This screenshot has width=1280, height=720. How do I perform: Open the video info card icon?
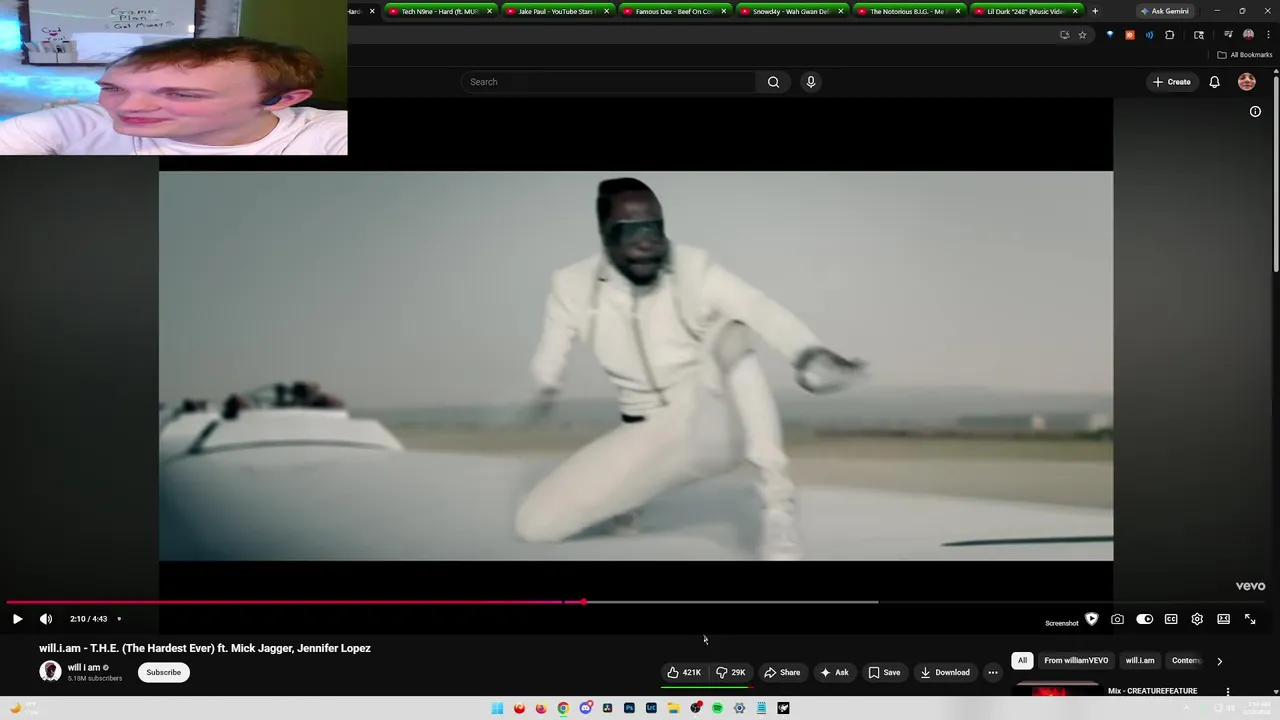pos(1255,111)
